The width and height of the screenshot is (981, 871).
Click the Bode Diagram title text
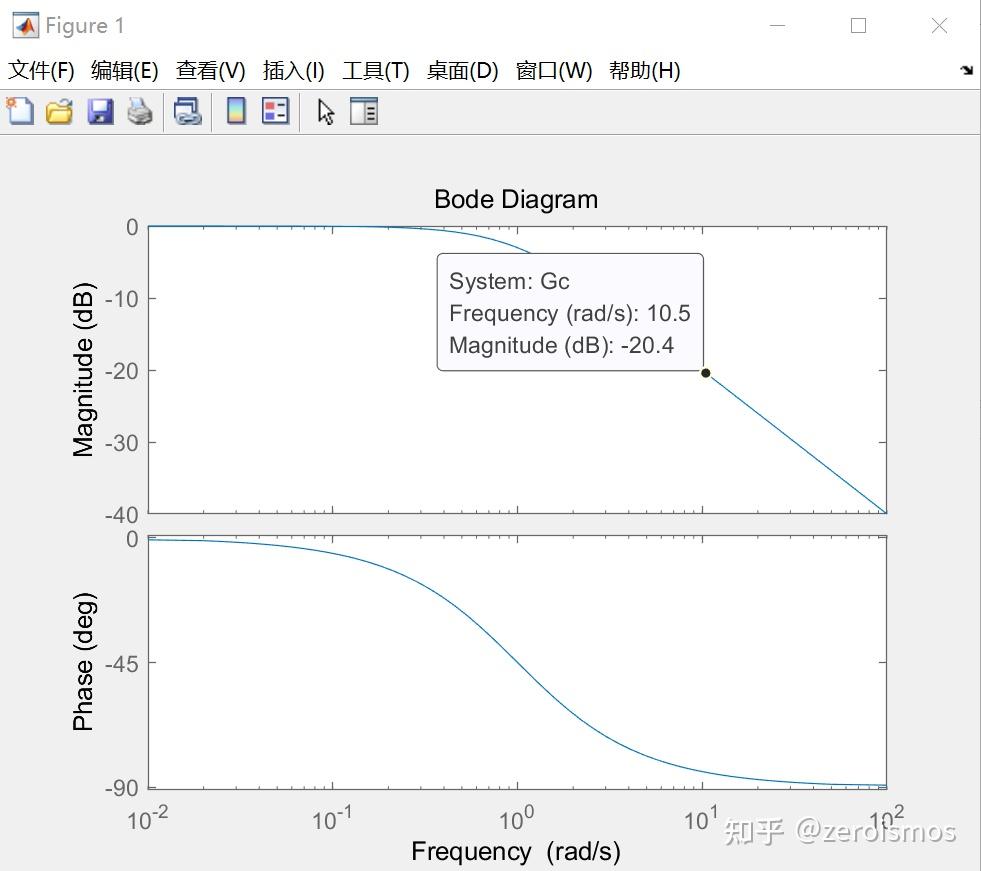coord(515,199)
